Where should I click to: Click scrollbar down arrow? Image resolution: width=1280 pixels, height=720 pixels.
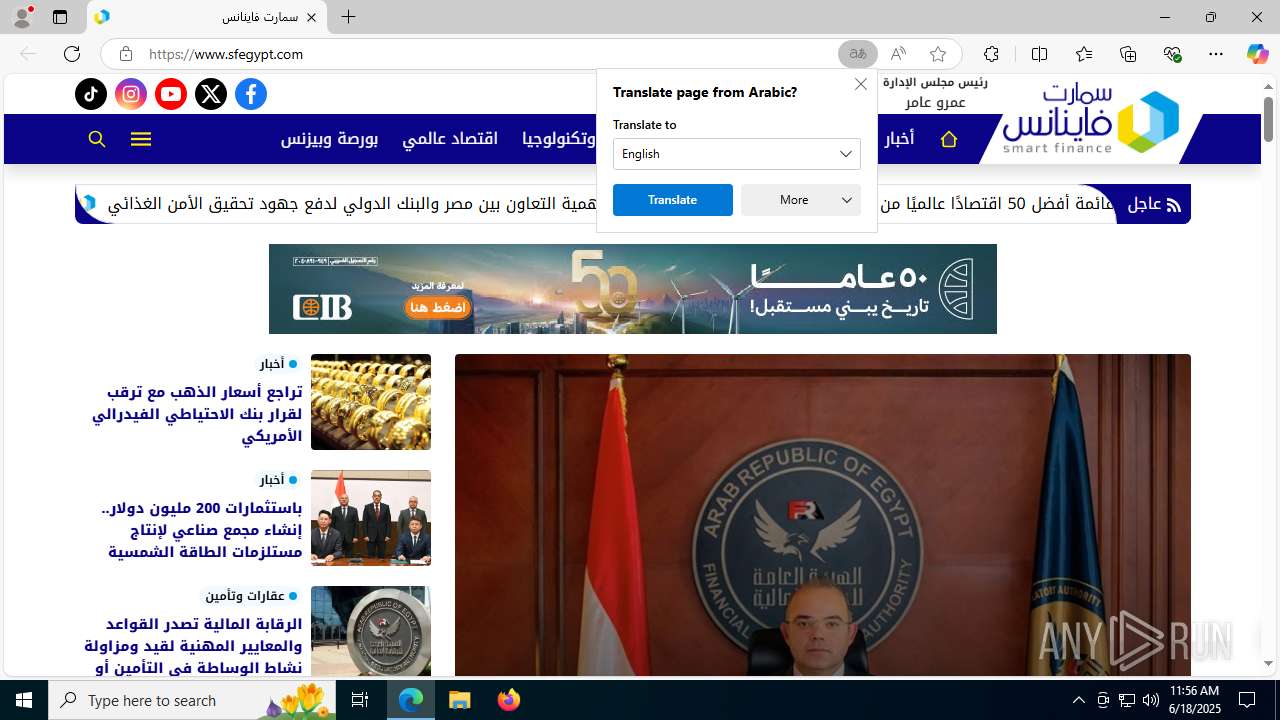click(x=1268, y=664)
